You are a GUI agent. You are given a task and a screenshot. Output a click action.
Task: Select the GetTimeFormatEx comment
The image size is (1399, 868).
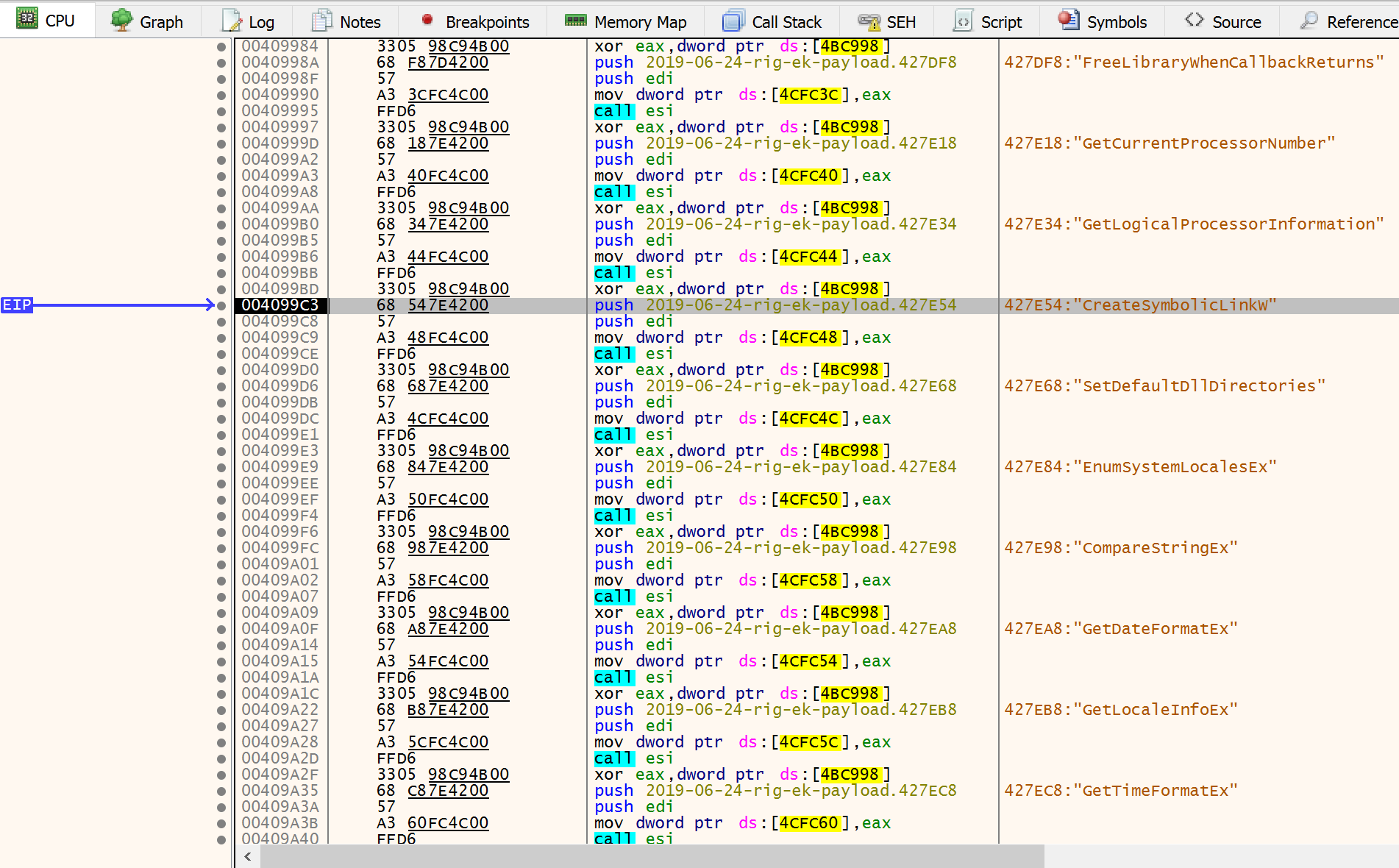(1121, 791)
